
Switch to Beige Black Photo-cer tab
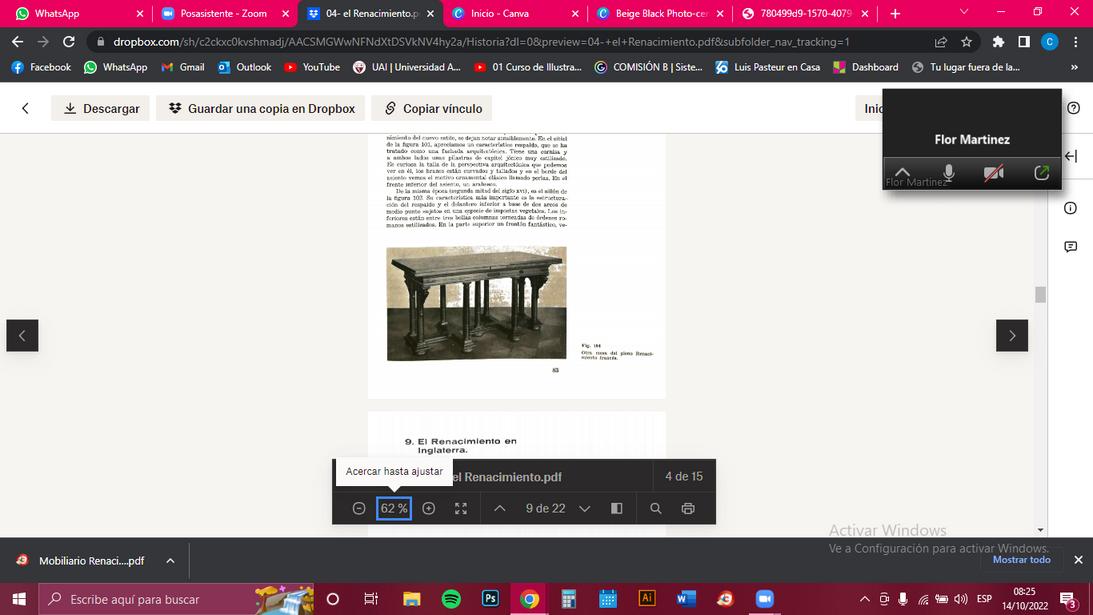662,13
